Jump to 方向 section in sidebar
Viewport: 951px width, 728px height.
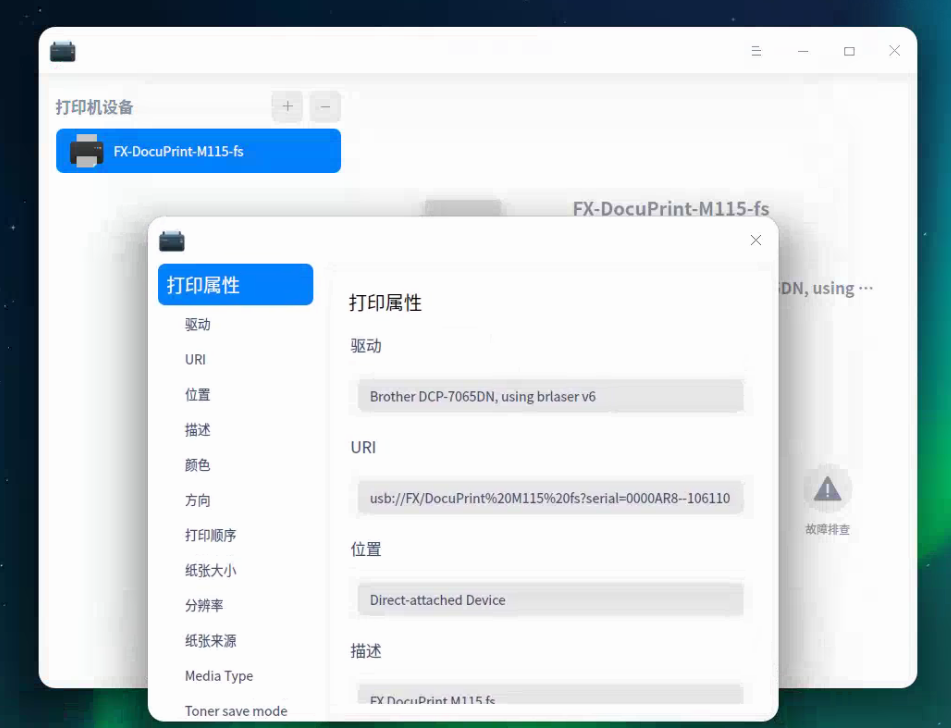pyautogui.click(x=198, y=500)
